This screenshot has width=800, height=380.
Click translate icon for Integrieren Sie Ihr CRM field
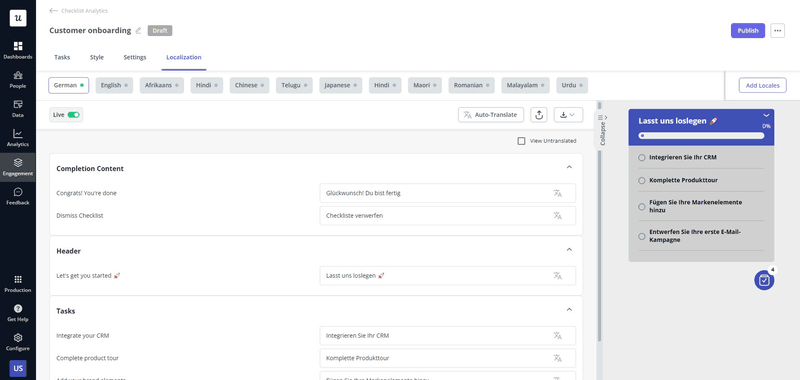pos(557,336)
